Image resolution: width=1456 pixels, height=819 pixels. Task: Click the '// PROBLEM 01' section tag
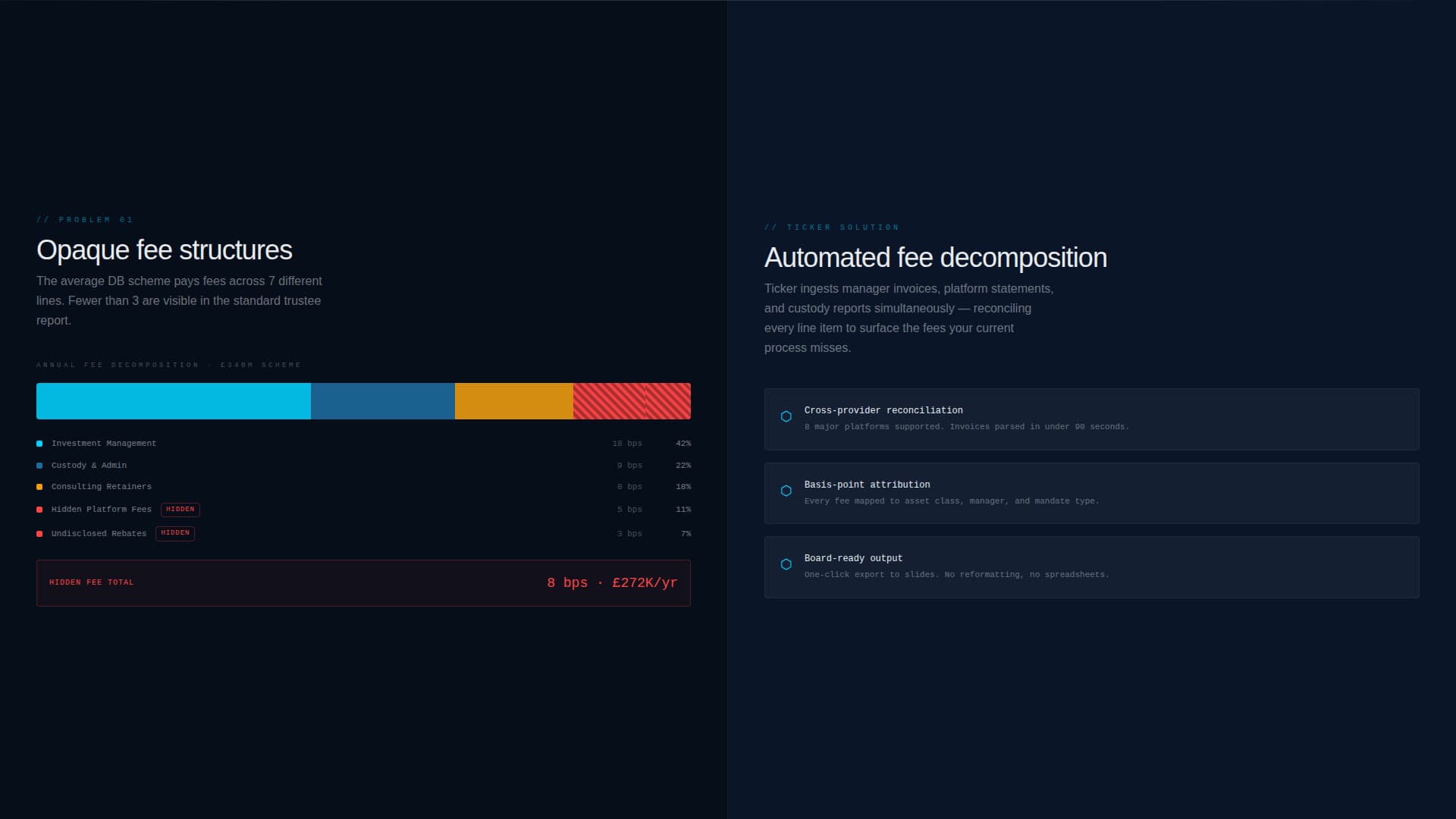click(85, 220)
